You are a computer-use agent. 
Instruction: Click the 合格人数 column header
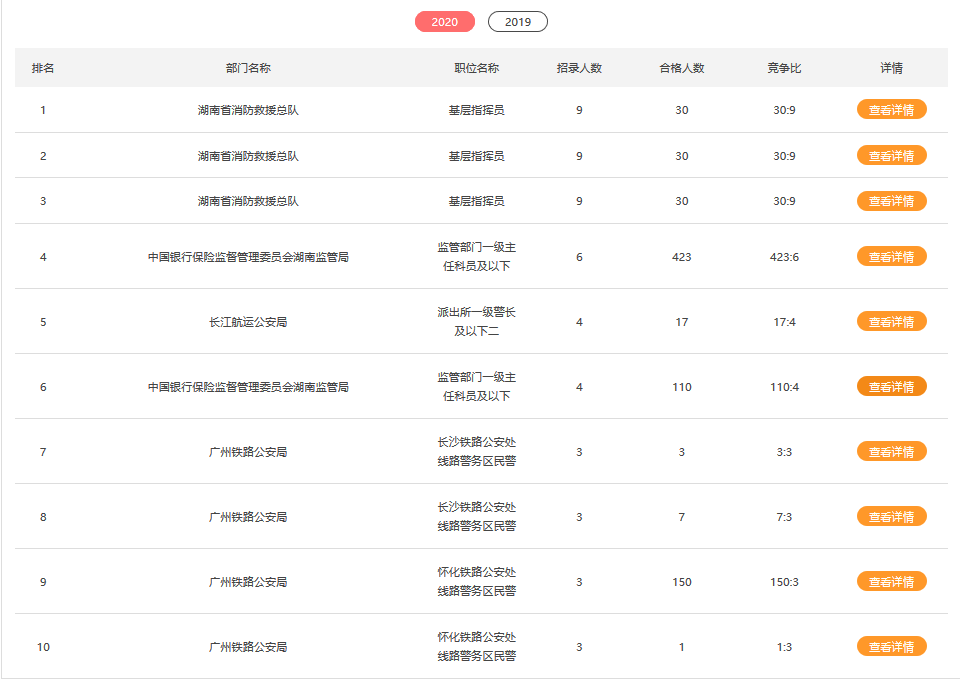coord(681,68)
